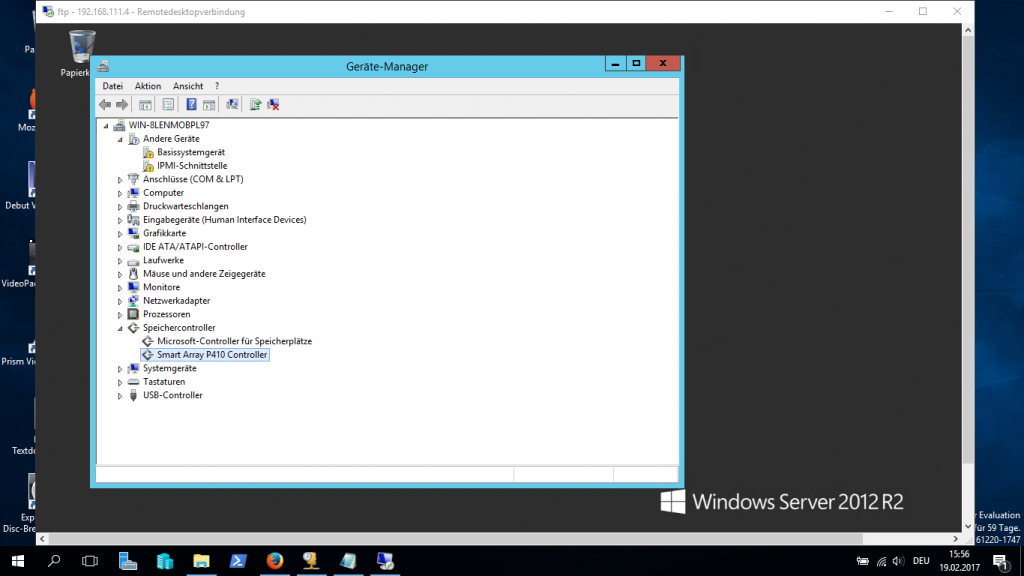This screenshot has width=1024, height=576.
Task: Click the Back arrow in Geräte-Manager toolbar
Action: [x=105, y=104]
